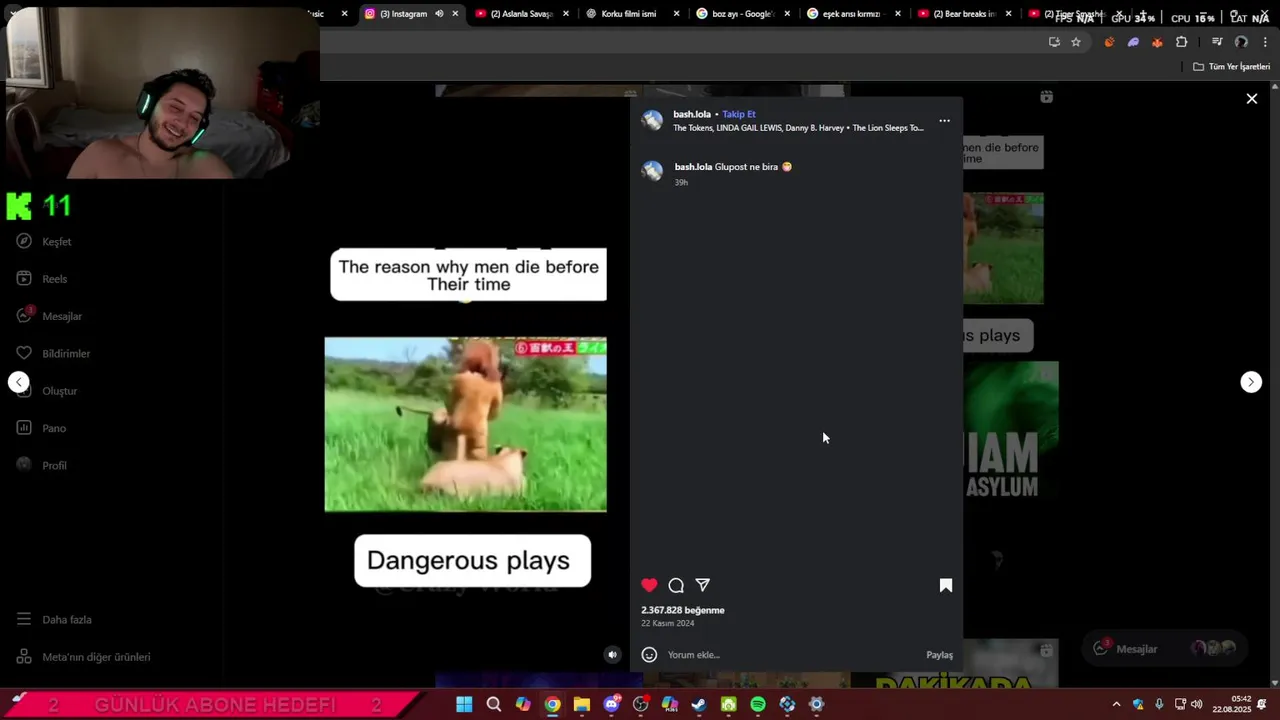Open Spotify from taskbar
This screenshot has height=720, width=1280.
click(x=758, y=705)
